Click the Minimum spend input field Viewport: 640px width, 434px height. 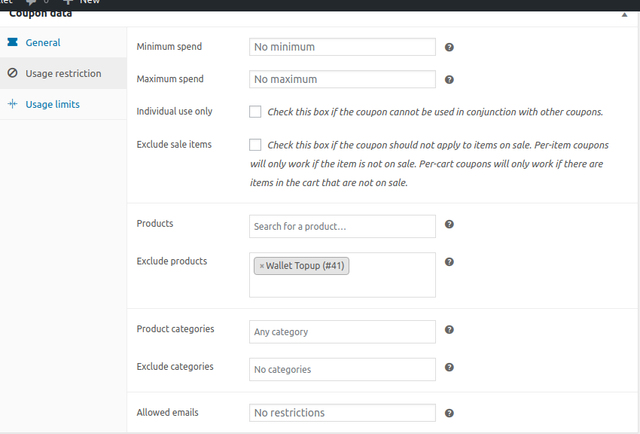[x=342, y=47]
